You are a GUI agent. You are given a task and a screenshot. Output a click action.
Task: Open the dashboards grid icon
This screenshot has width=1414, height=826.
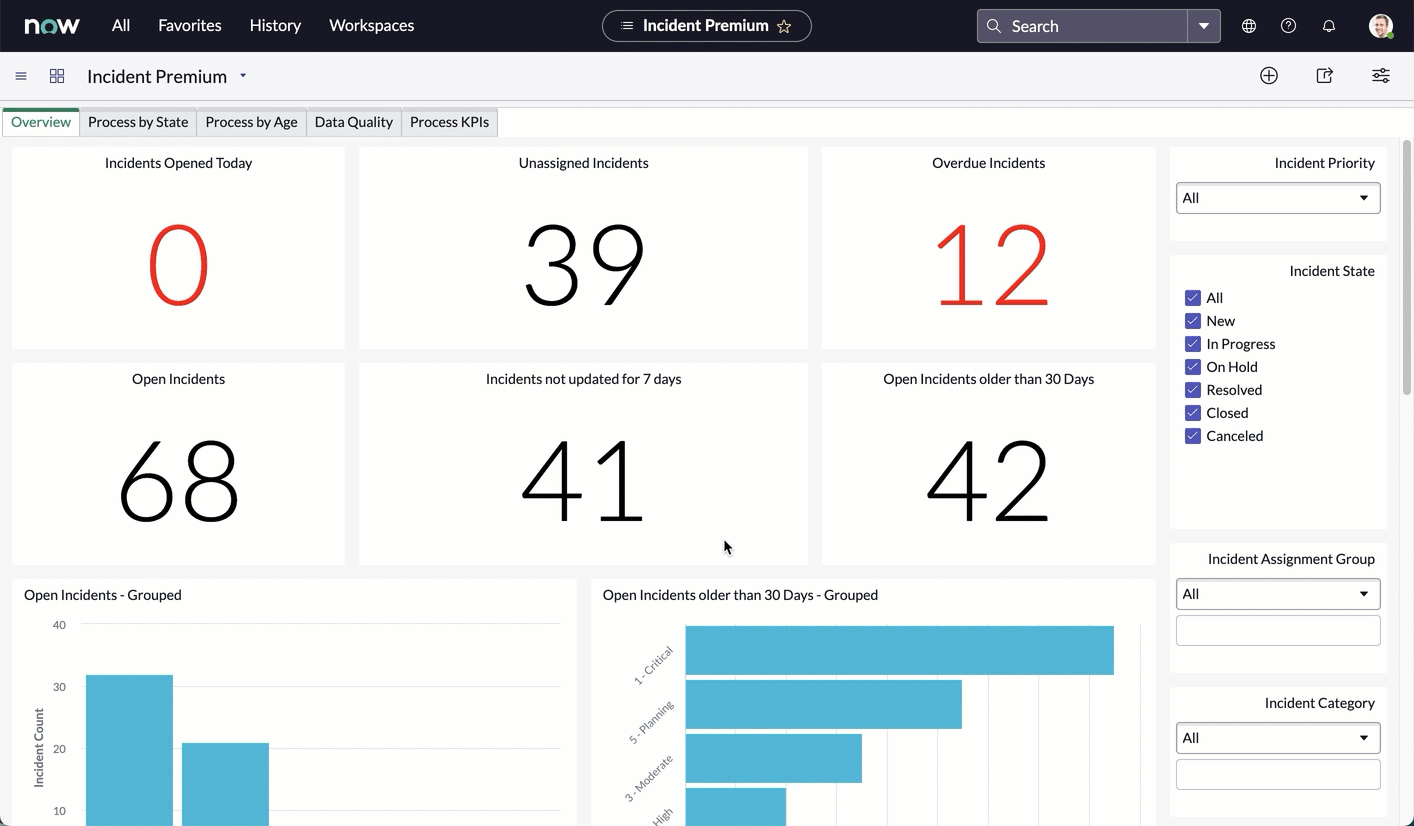click(57, 76)
